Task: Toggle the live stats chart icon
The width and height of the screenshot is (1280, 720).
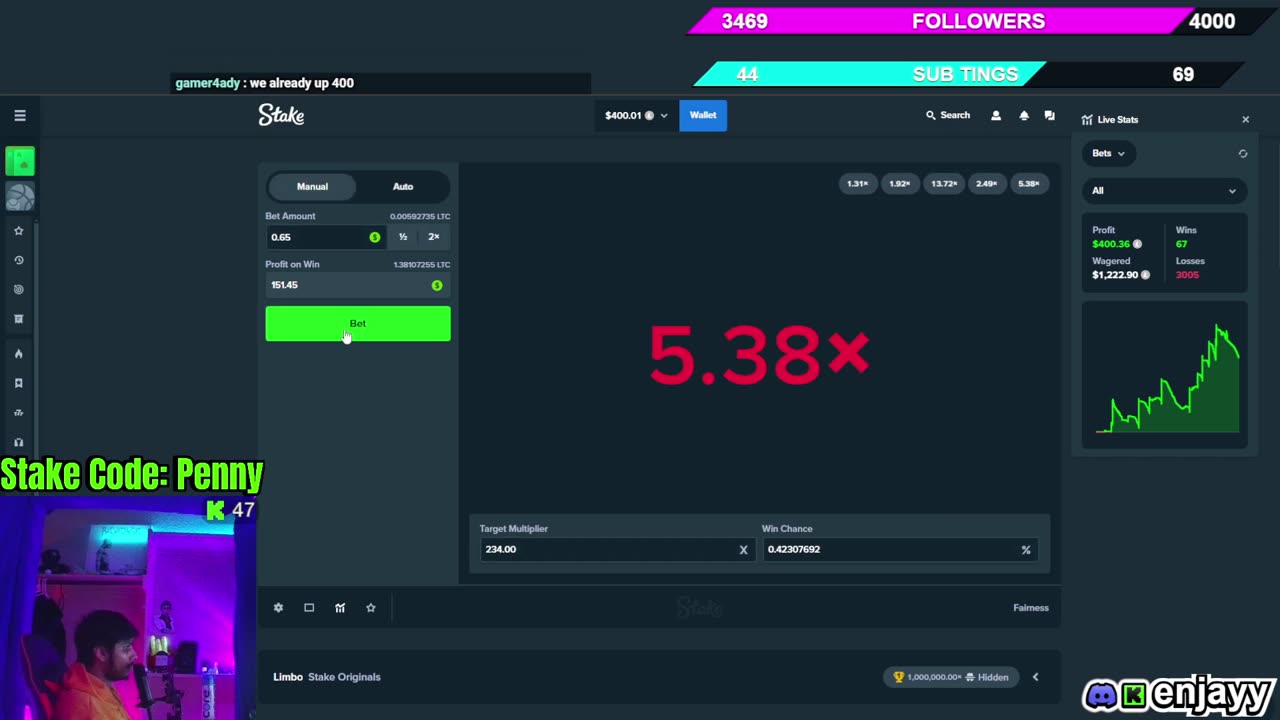Action: (x=340, y=608)
